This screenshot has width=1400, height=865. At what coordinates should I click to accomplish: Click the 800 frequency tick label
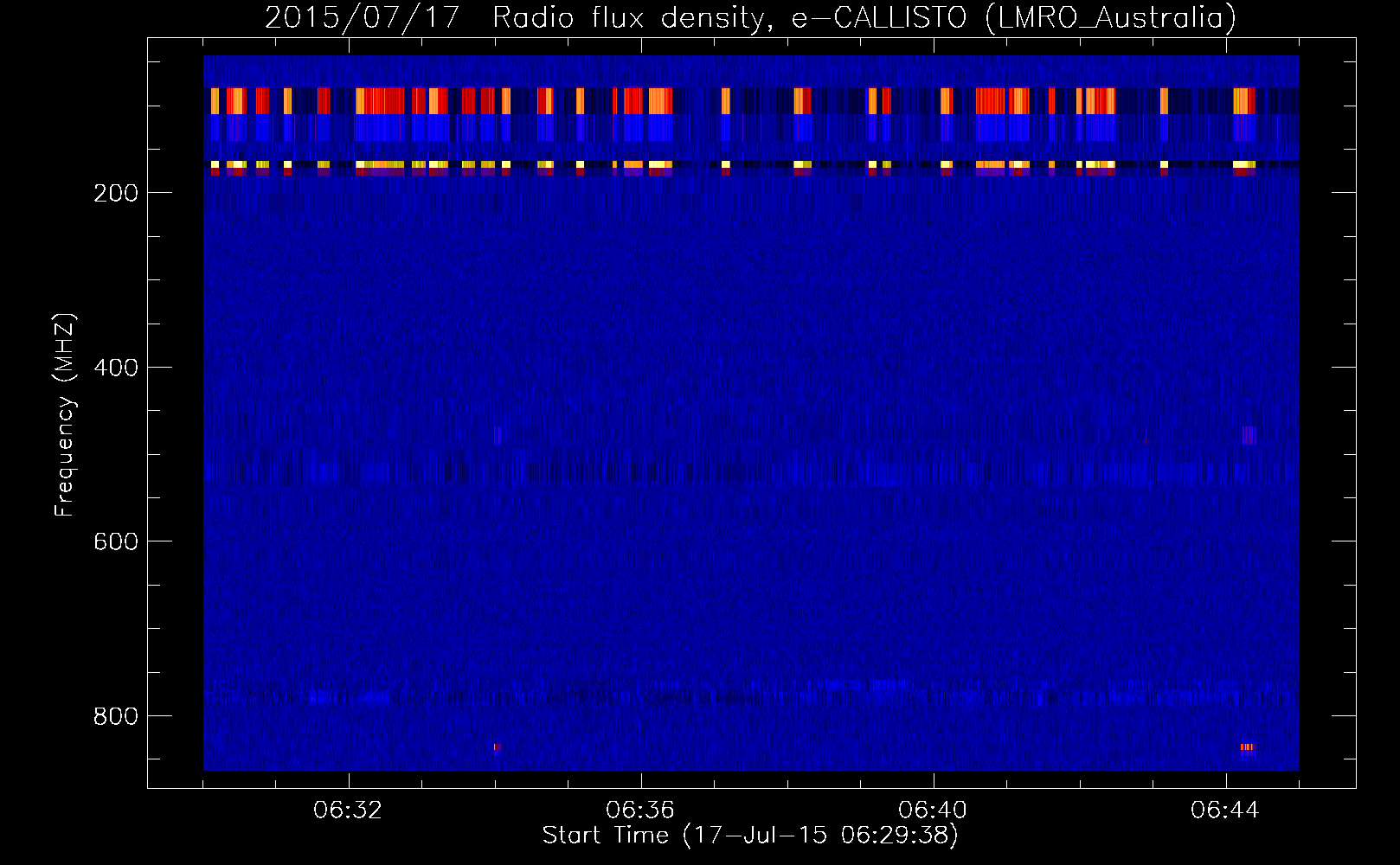[116, 716]
